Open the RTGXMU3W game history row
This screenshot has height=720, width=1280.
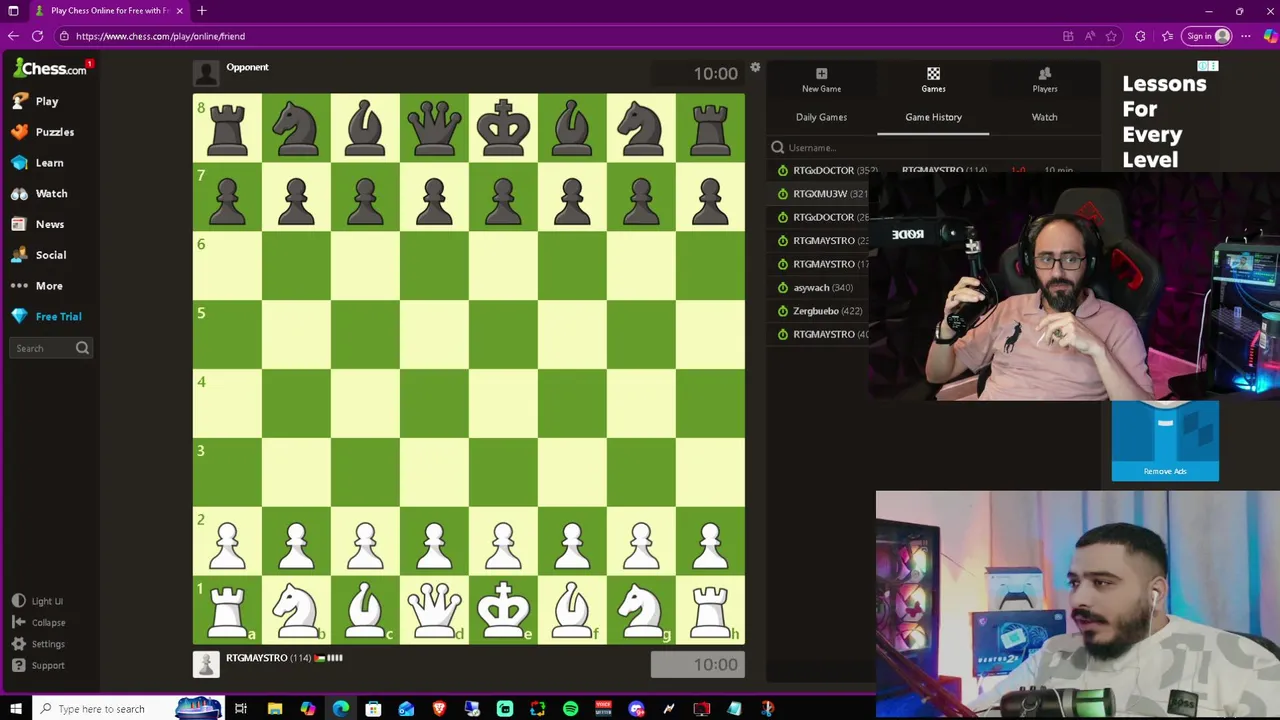pos(820,194)
